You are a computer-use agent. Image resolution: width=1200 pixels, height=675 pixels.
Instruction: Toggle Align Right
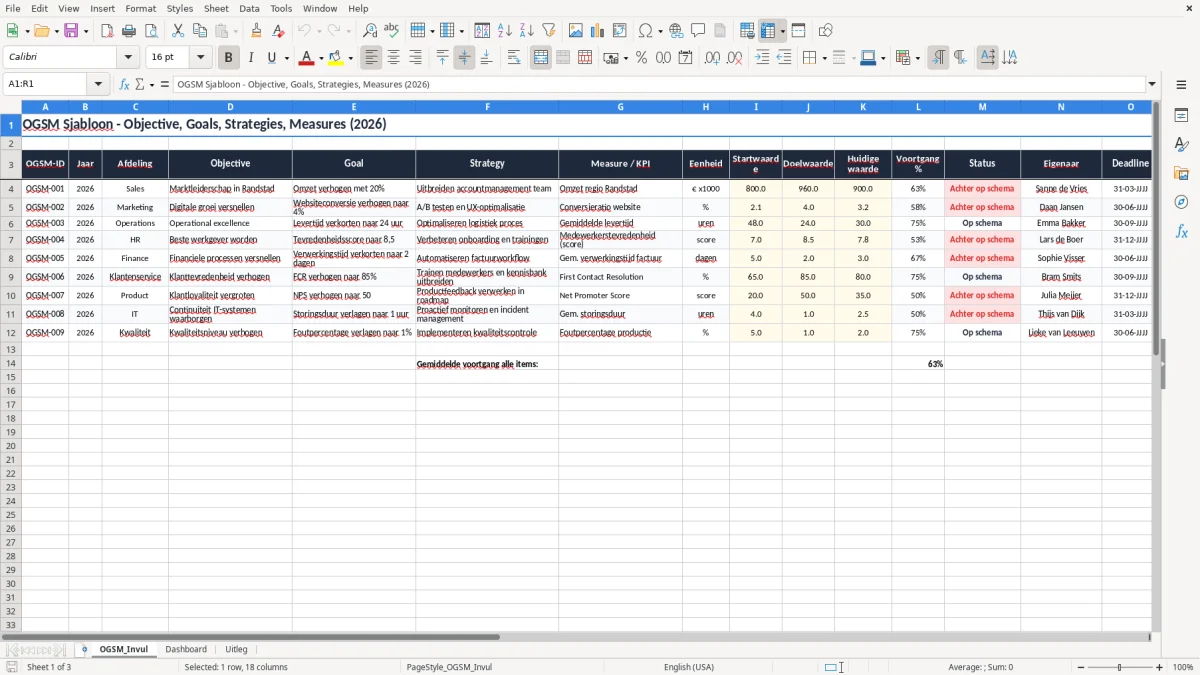pos(415,58)
